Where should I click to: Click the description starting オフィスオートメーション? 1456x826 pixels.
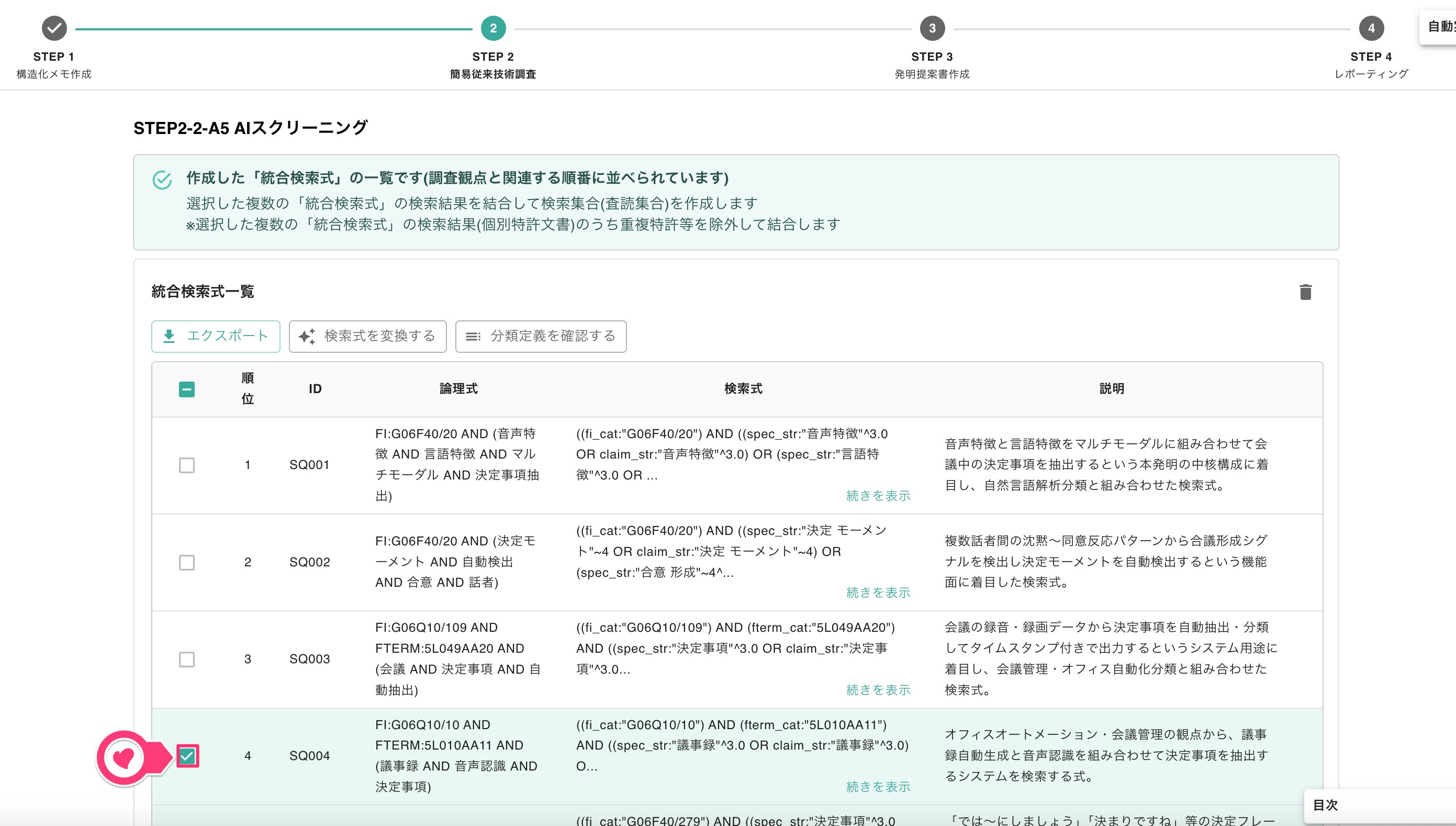click(x=1106, y=756)
